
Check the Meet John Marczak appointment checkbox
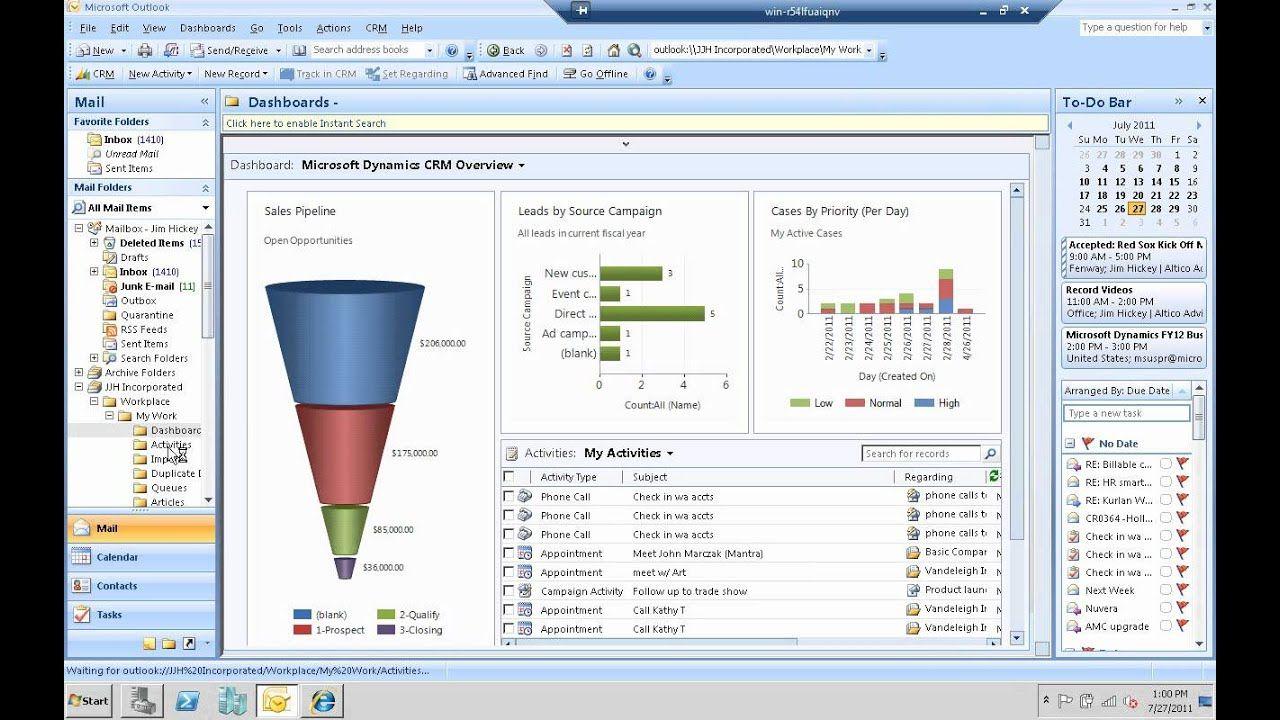click(x=509, y=553)
